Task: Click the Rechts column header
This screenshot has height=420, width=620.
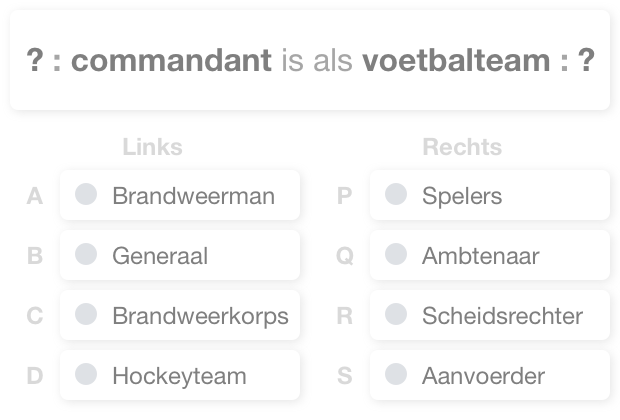Action: point(462,147)
